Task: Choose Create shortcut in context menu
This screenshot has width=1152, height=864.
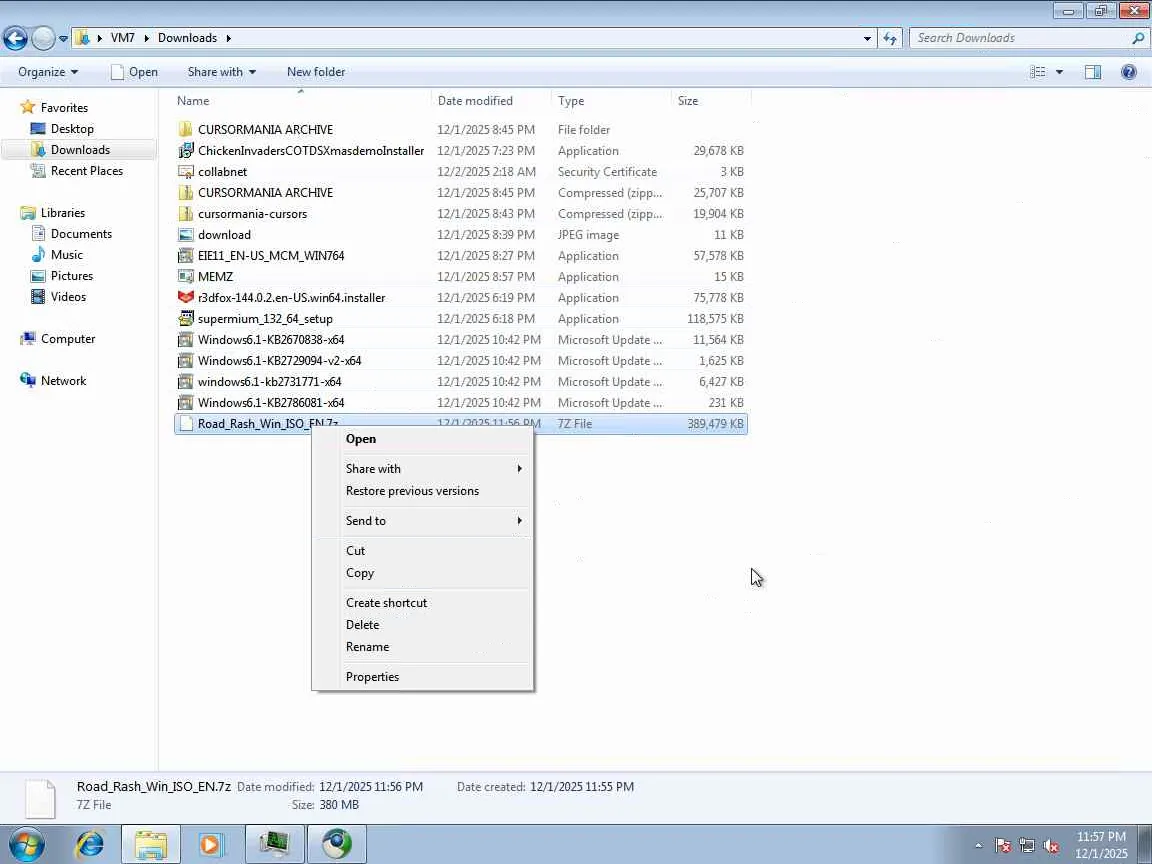Action: pos(422,602)
